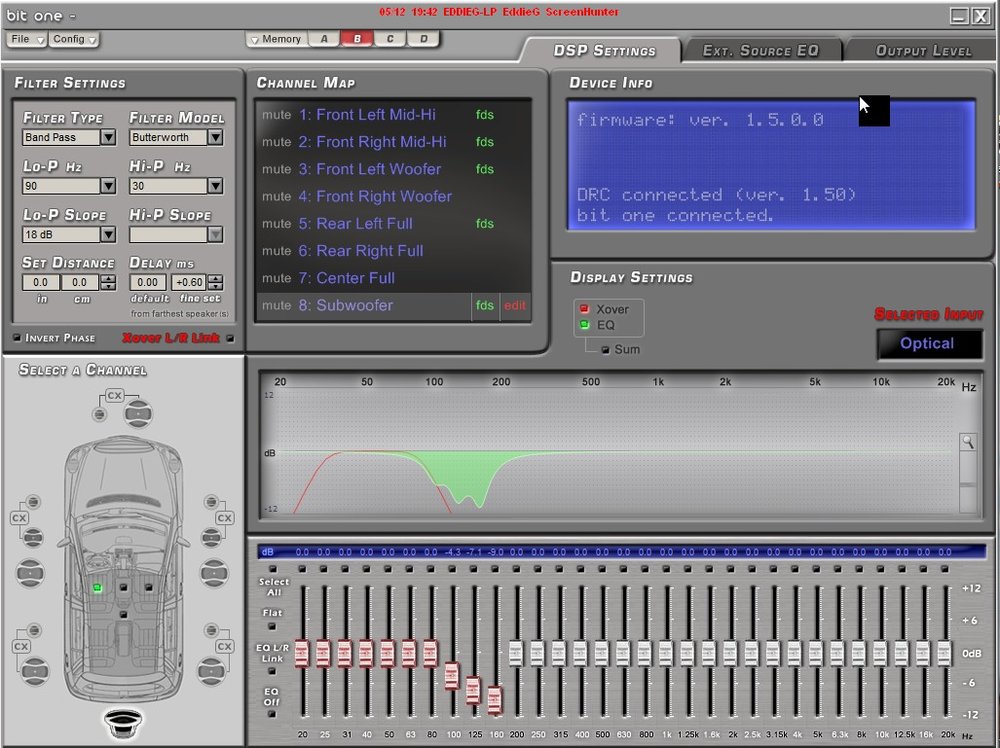This screenshot has width=1000, height=748.
Task: Open the Filter Type dropdown
Action: (x=108, y=137)
